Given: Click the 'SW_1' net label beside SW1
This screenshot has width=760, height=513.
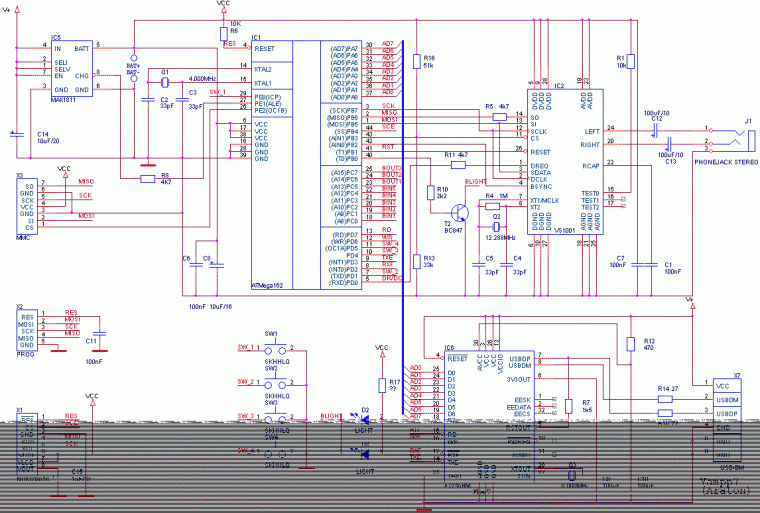Looking at the screenshot, I should tap(246, 347).
